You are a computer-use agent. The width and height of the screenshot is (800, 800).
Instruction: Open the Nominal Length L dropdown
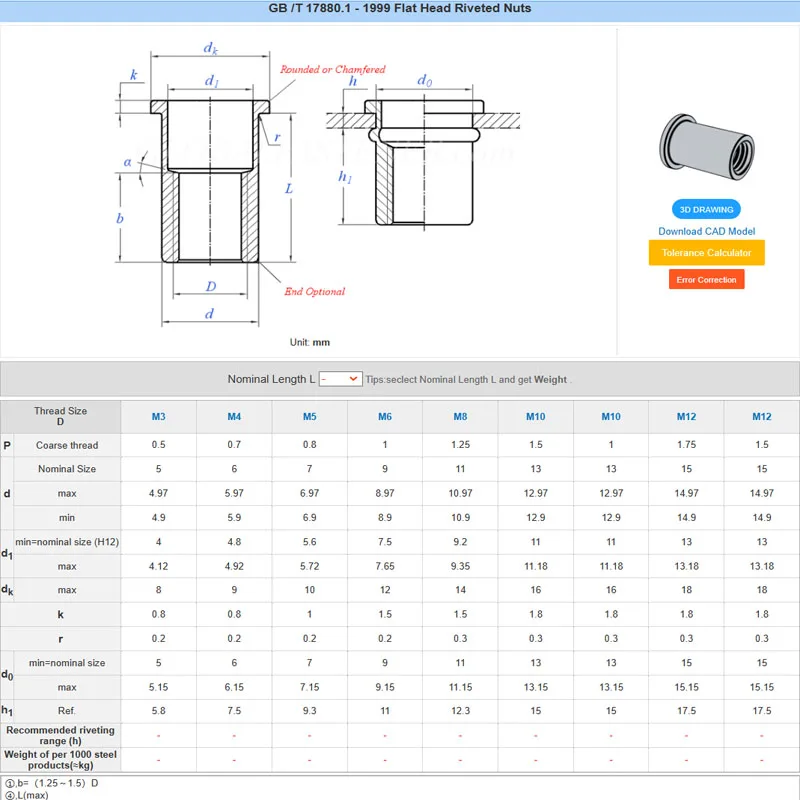340,379
